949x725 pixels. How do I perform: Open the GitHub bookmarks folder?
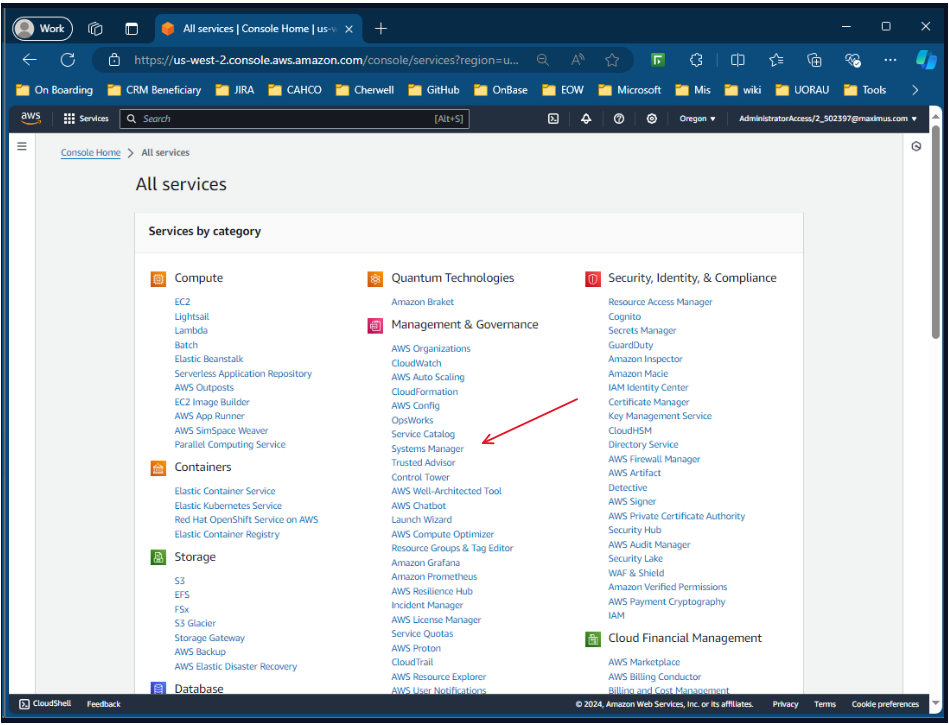(434, 90)
